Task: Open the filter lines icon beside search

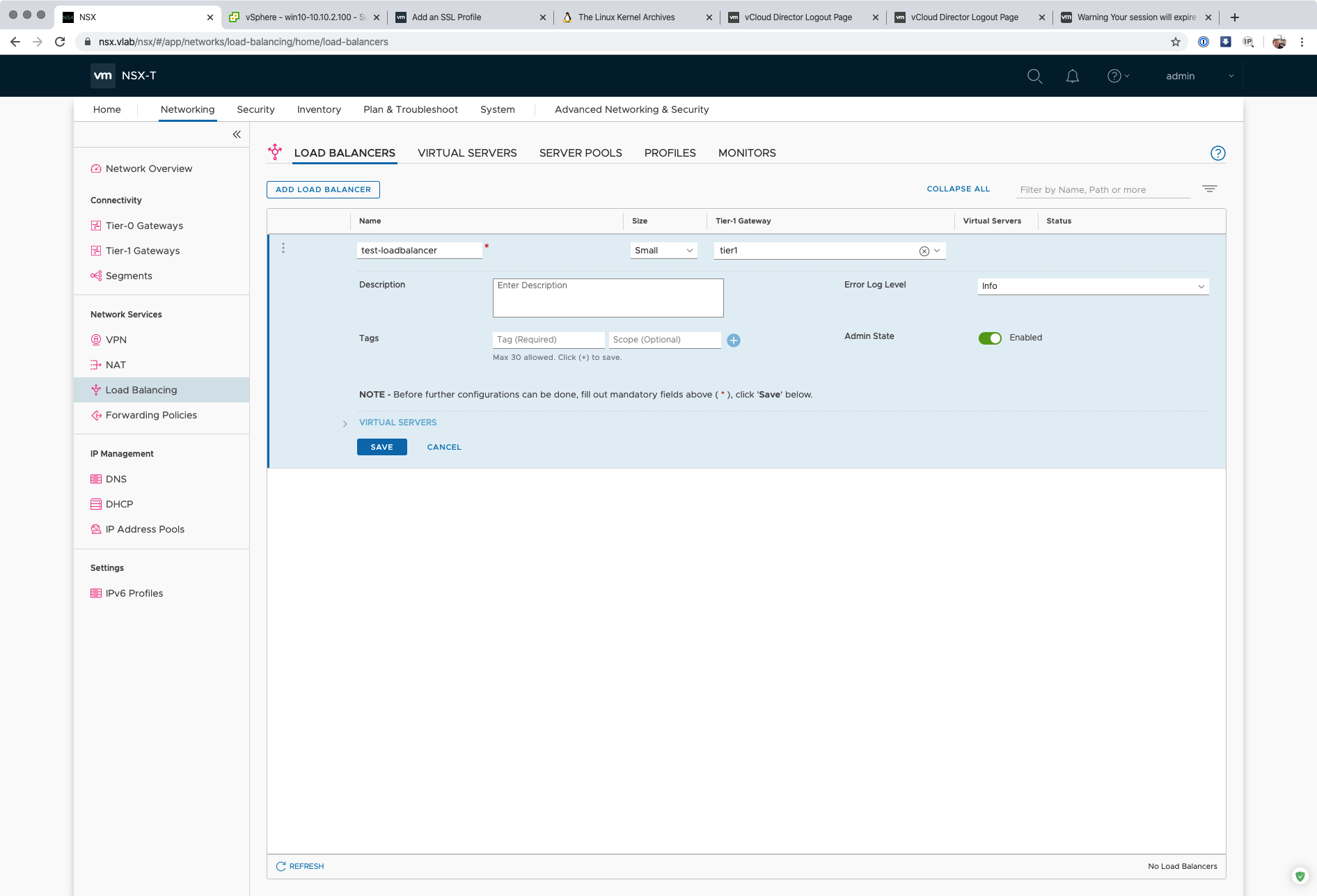Action: click(x=1209, y=189)
